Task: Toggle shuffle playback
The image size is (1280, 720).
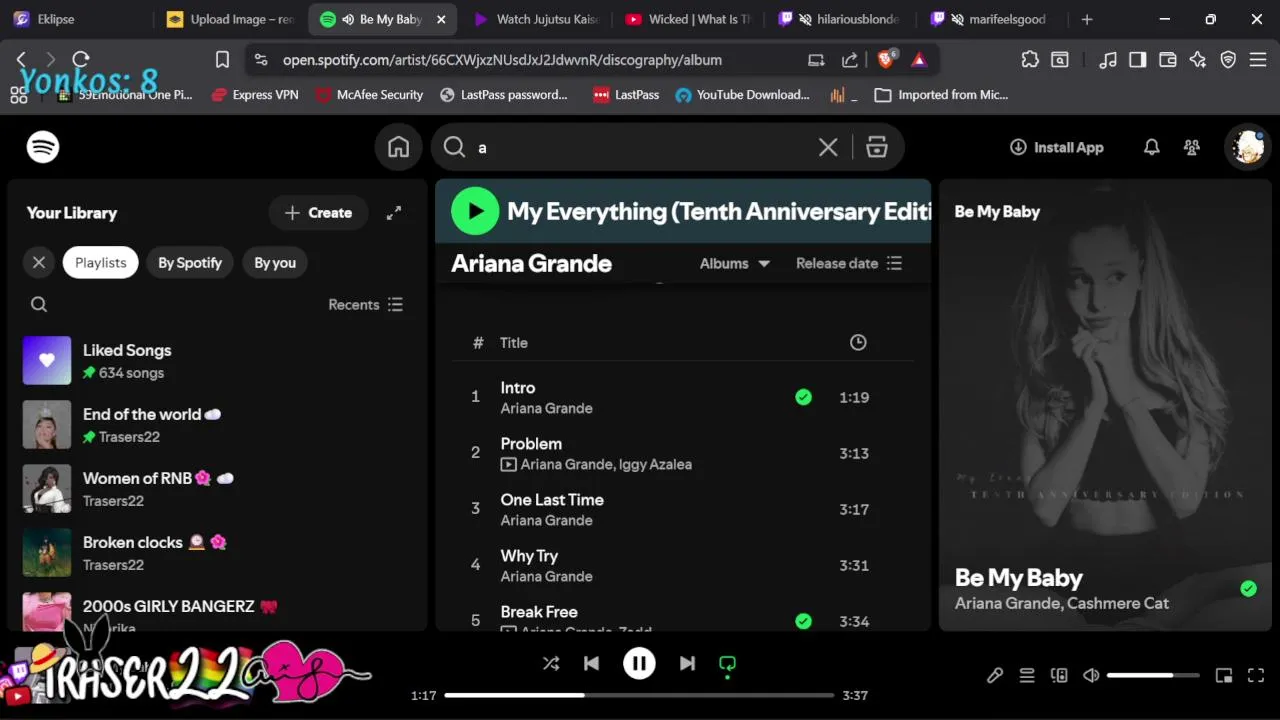Action: 551,663
